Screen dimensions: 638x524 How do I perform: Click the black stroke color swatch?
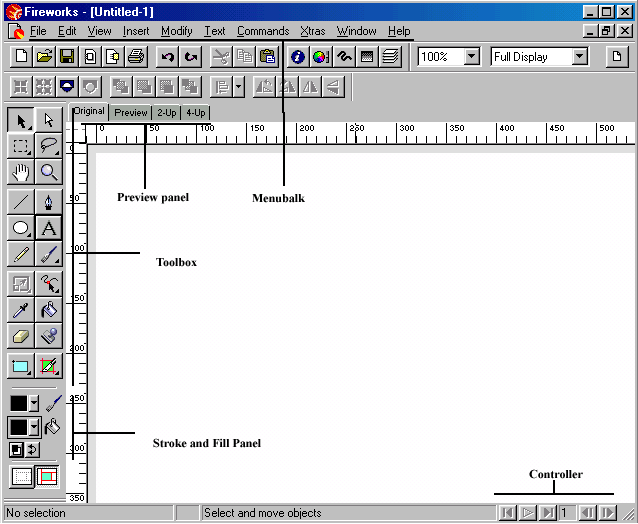click(19, 404)
